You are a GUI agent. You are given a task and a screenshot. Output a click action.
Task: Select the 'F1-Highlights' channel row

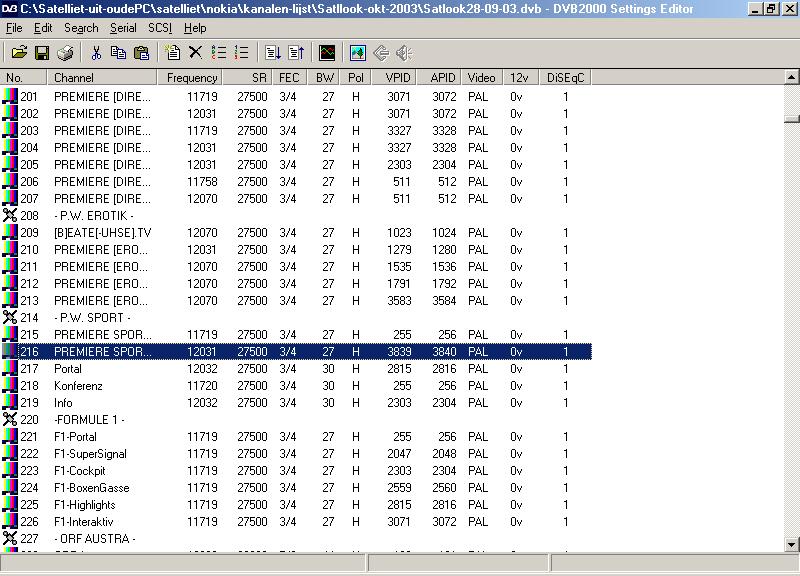click(296, 505)
